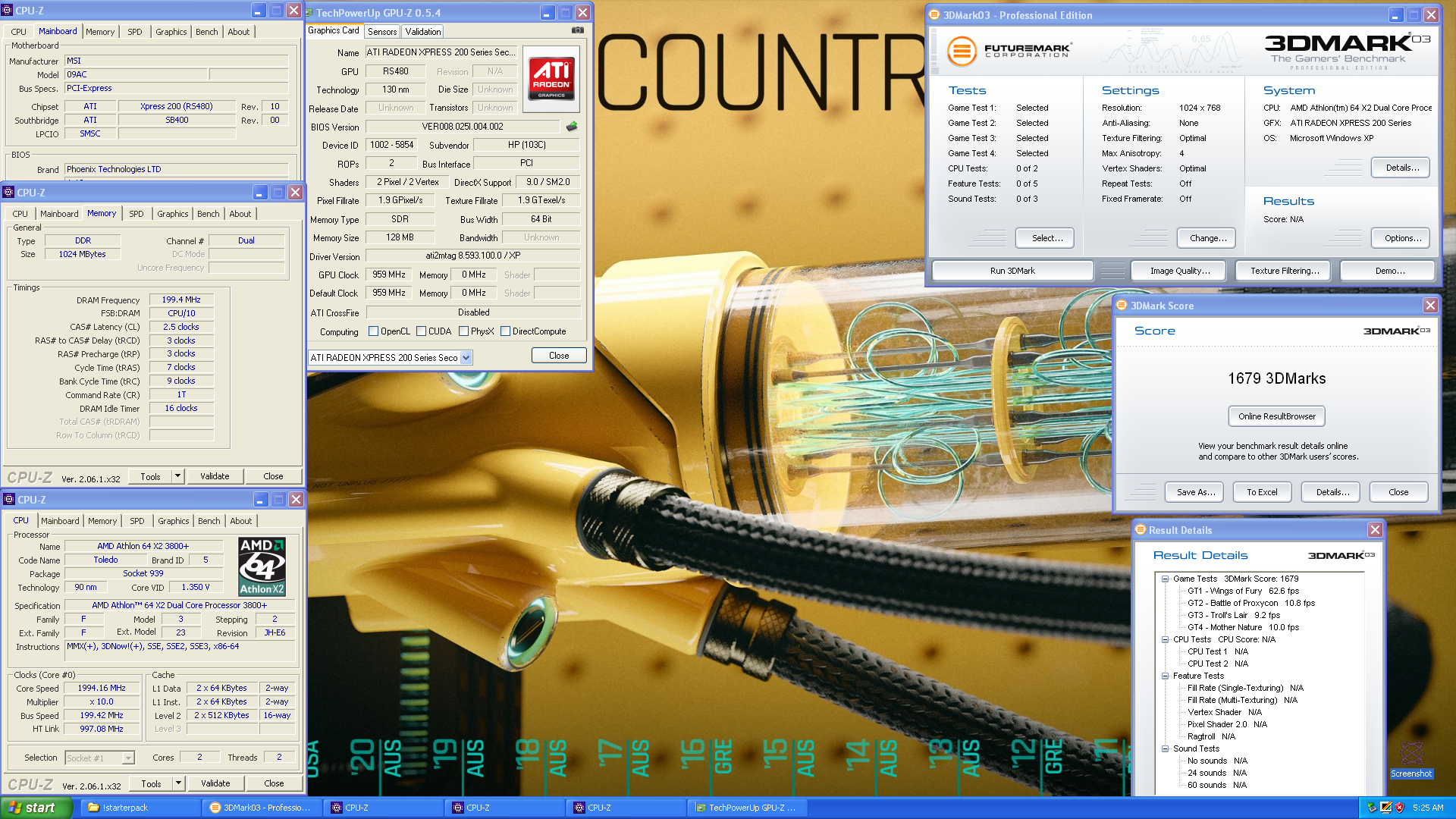The height and width of the screenshot is (819, 1456).
Task: Click the GPU-Z save BIOS chip icon
Action: click(x=572, y=127)
